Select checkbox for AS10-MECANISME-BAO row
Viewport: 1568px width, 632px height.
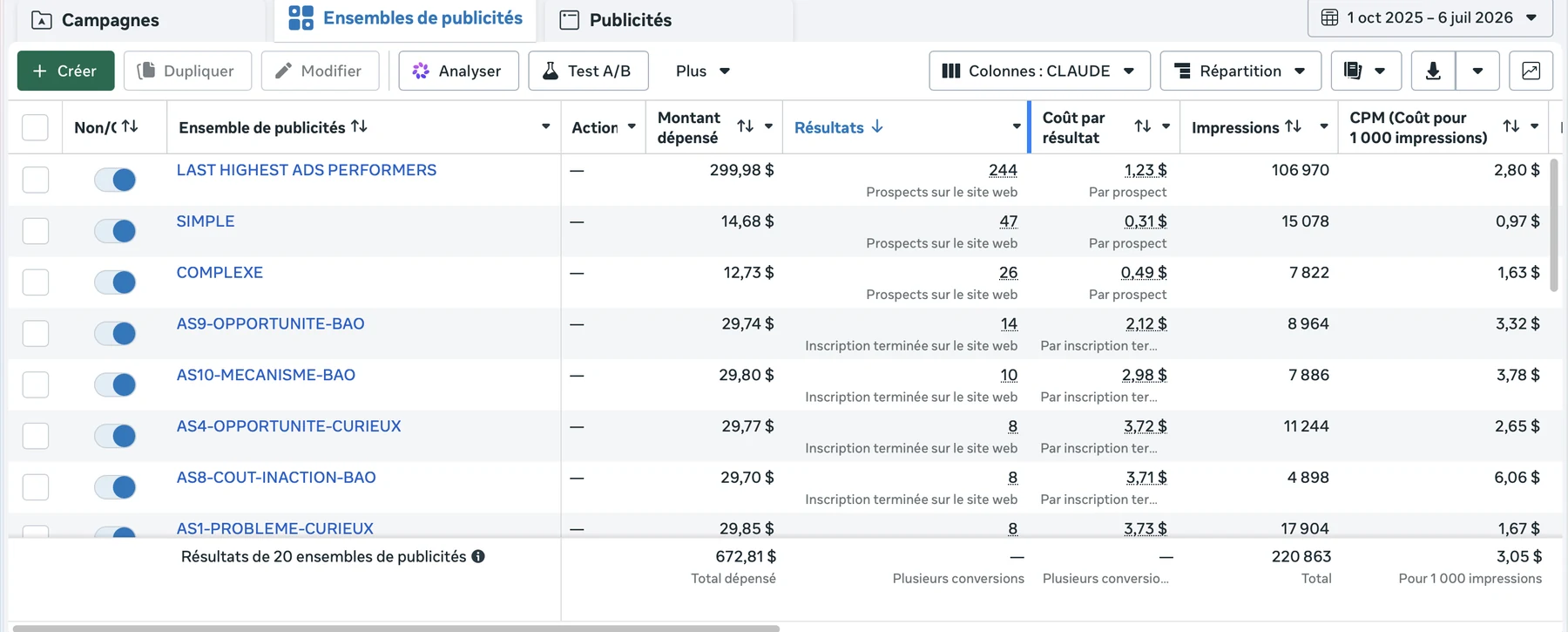coord(35,384)
